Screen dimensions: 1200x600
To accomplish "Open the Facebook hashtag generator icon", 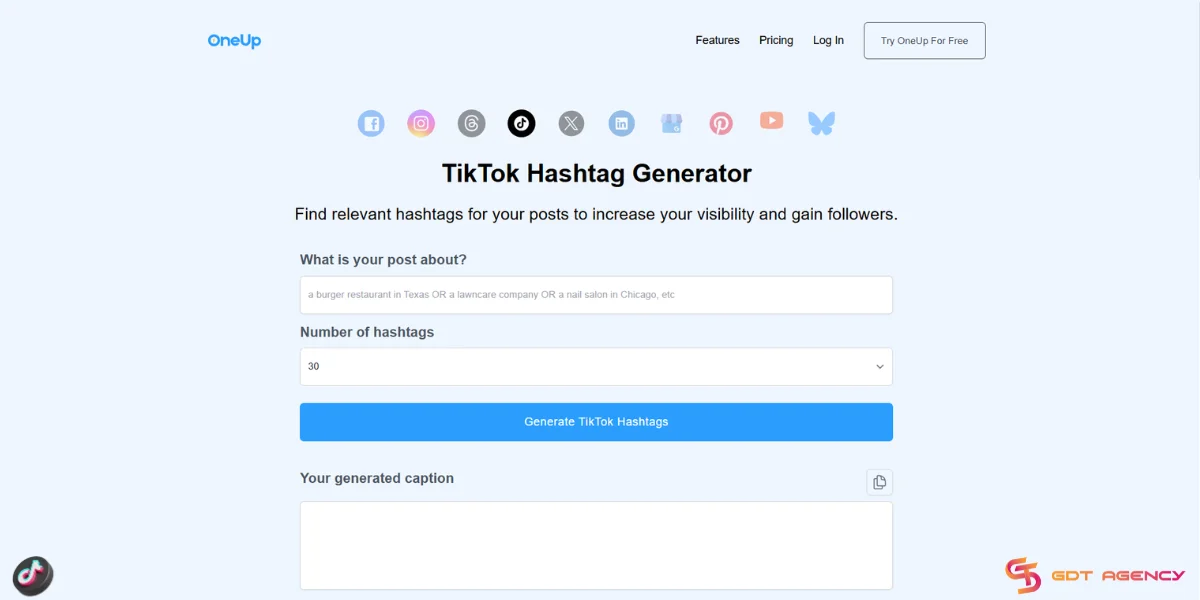I will (371, 124).
